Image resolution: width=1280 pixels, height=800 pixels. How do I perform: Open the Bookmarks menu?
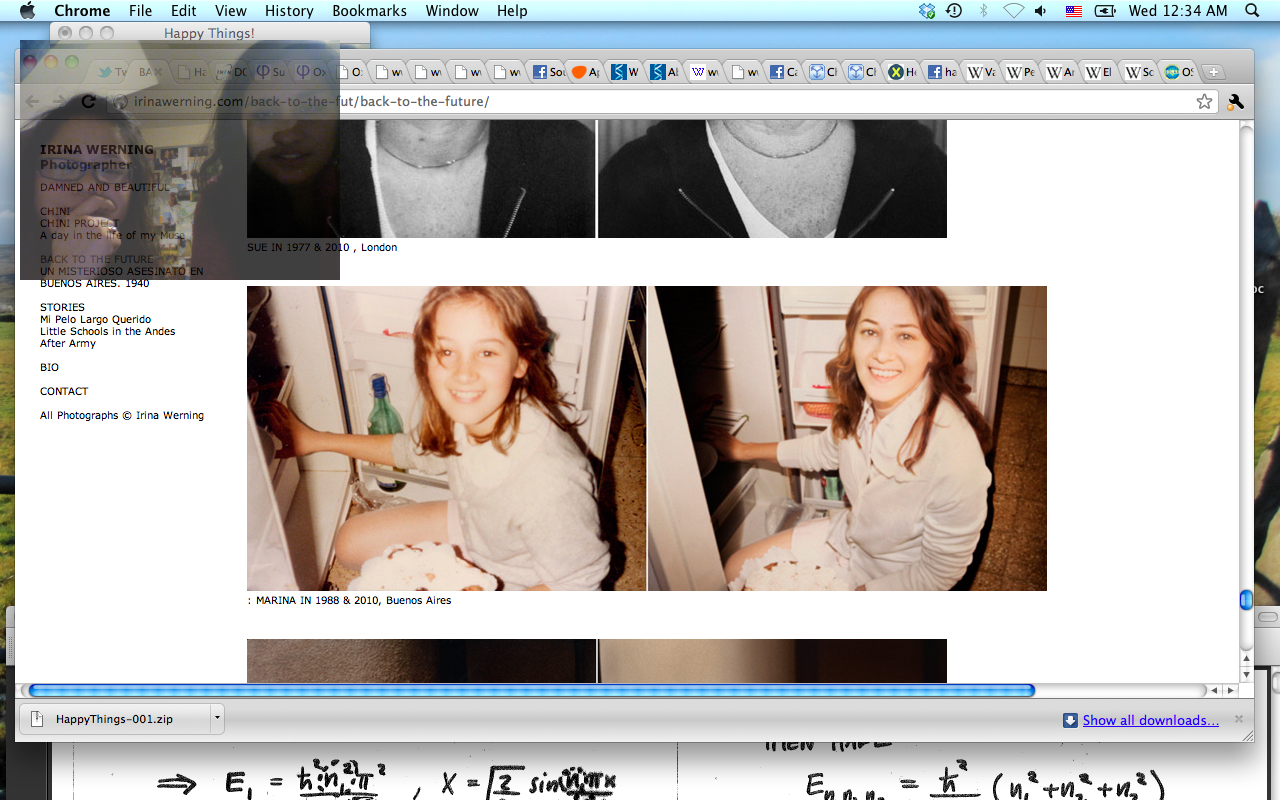(369, 11)
